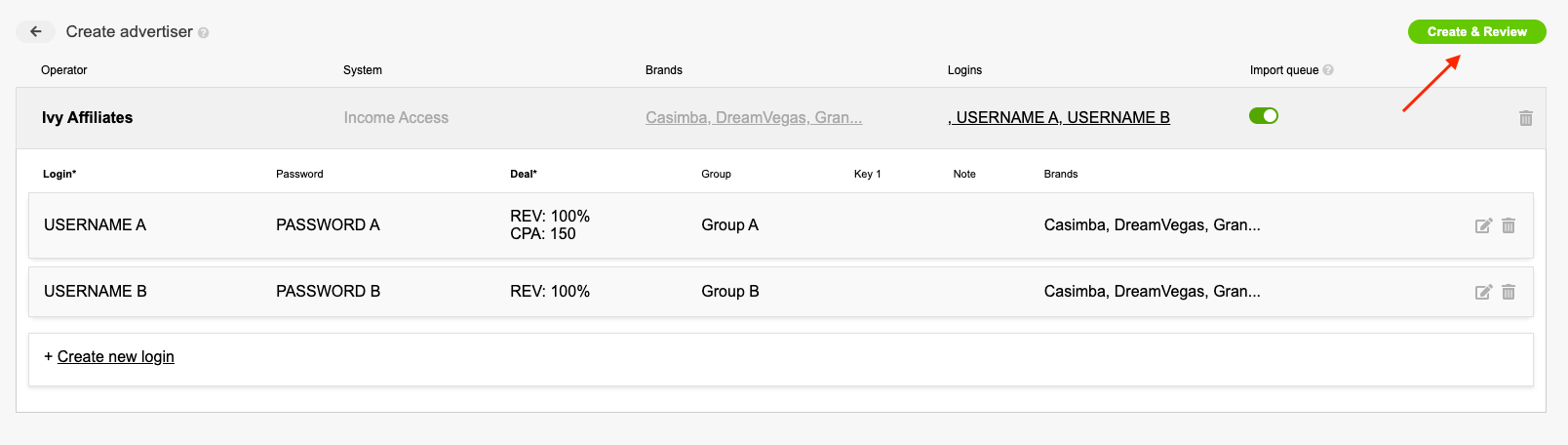Open the Create advertiser help icon
Screen dimensions: 1568x445
tap(204, 33)
